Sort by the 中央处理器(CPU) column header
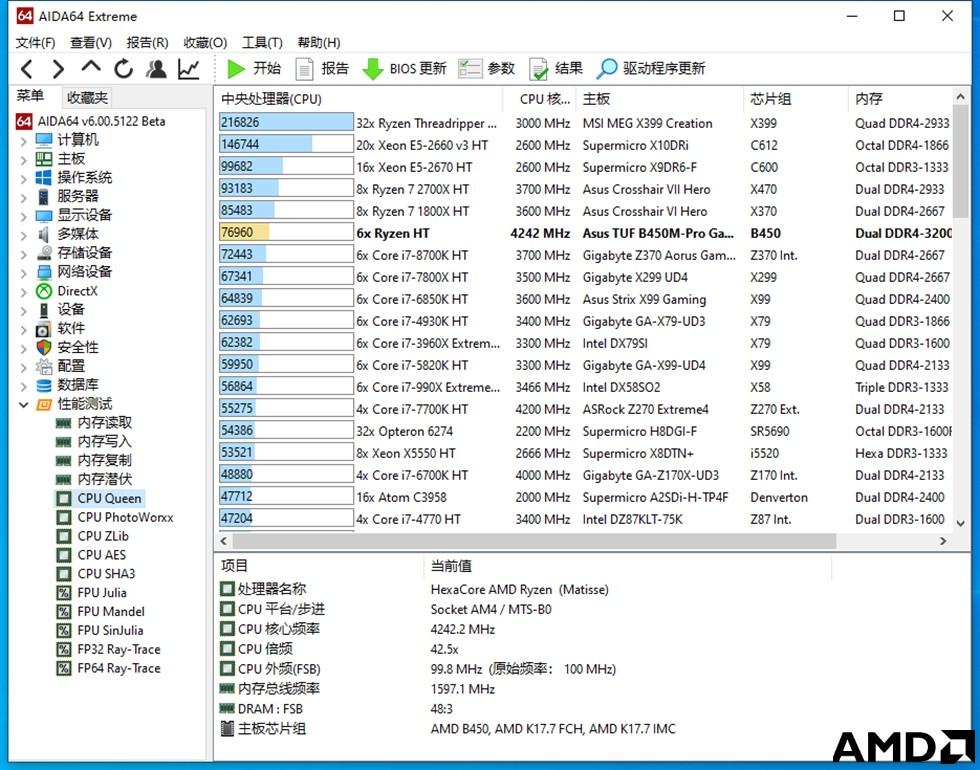The height and width of the screenshot is (770, 980). (359, 99)
